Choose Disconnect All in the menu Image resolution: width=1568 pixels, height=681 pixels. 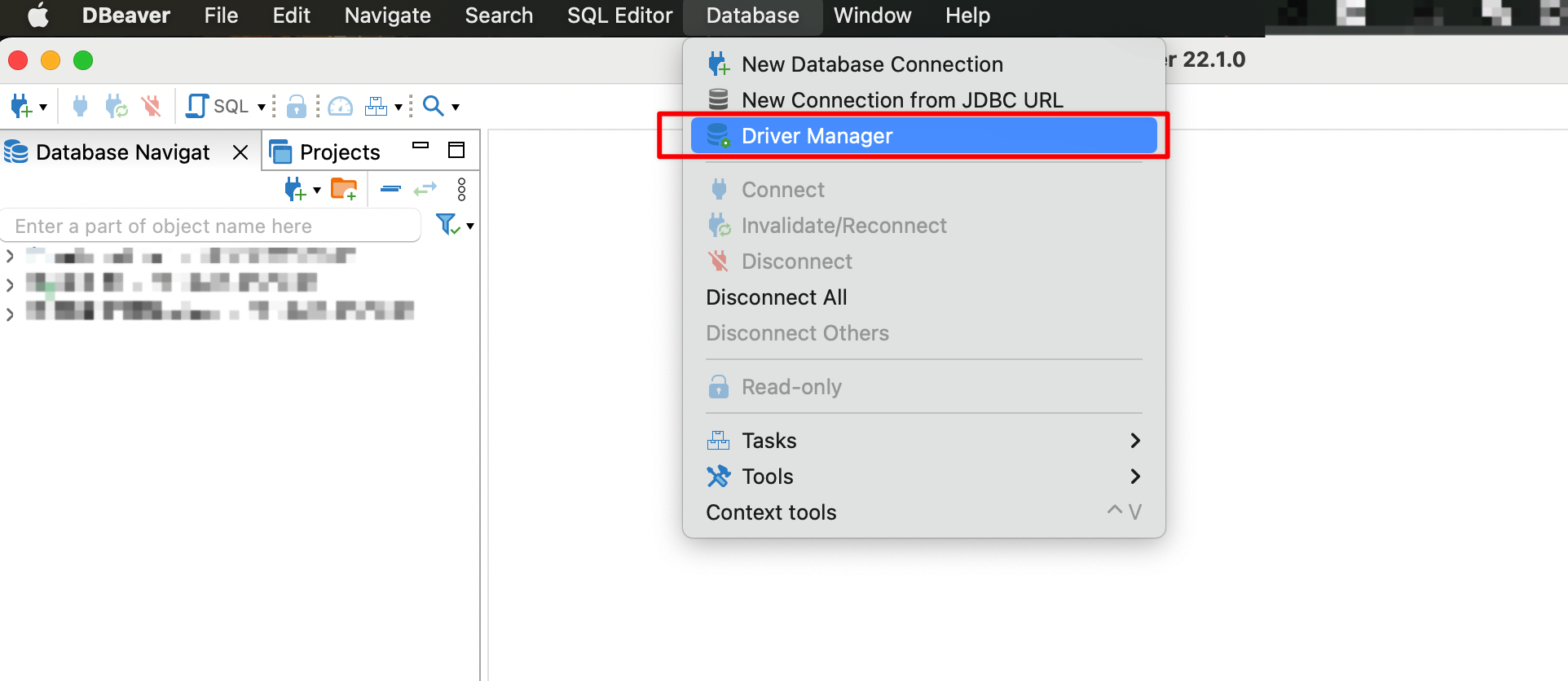[923, 297]
